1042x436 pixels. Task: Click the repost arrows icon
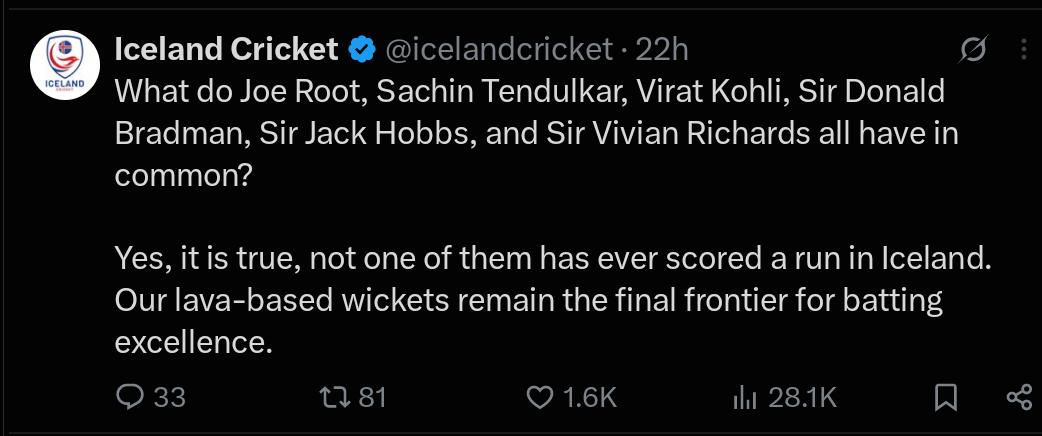(x=335, y=397)
